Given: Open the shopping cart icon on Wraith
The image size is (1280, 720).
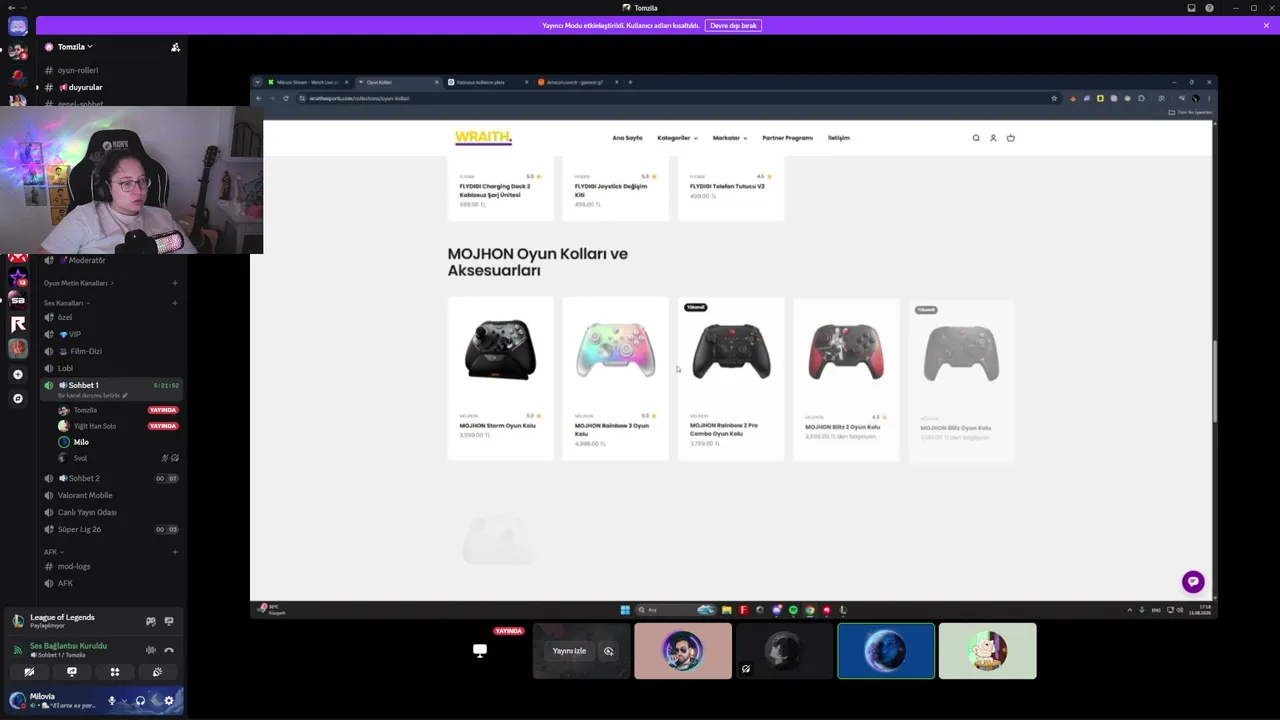Looking at the screenshot, I should point(1010,138).
